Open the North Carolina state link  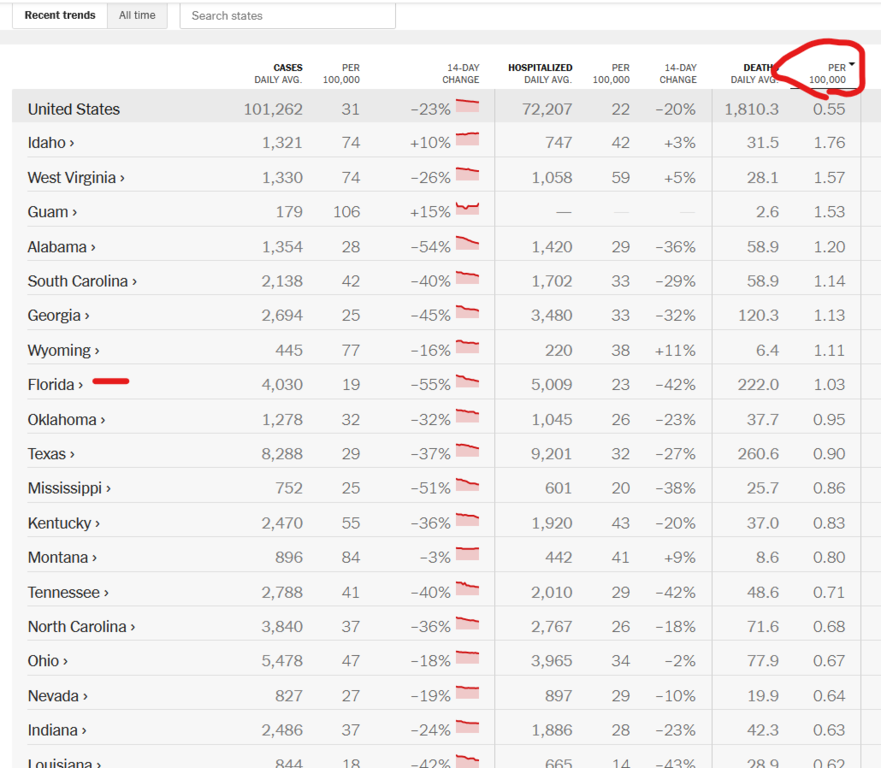81,627
